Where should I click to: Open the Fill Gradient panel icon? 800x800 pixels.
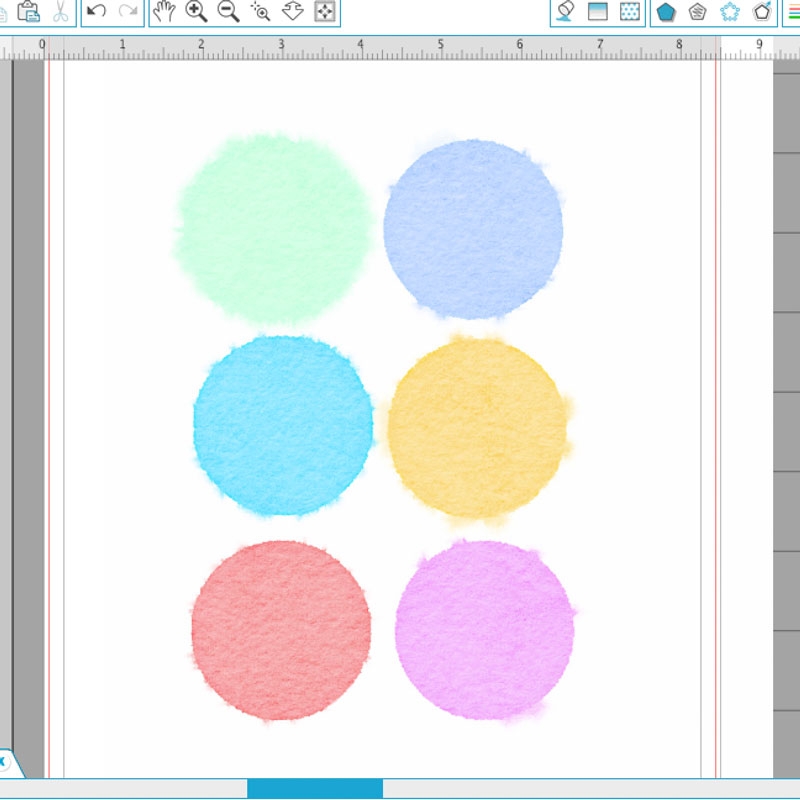tap(597, 11)
